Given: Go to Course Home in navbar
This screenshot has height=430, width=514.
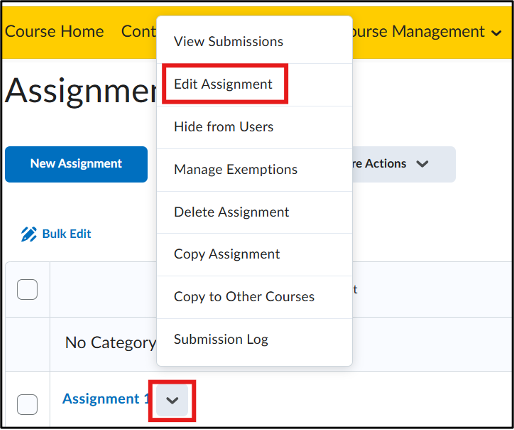Looking at the screenshot, I should pos(54,32).
